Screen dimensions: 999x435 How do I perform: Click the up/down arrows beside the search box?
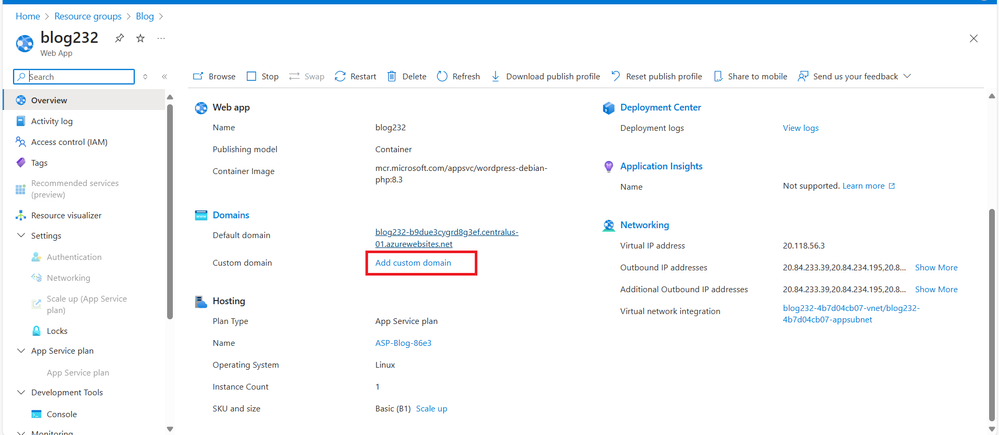(145, 76)
